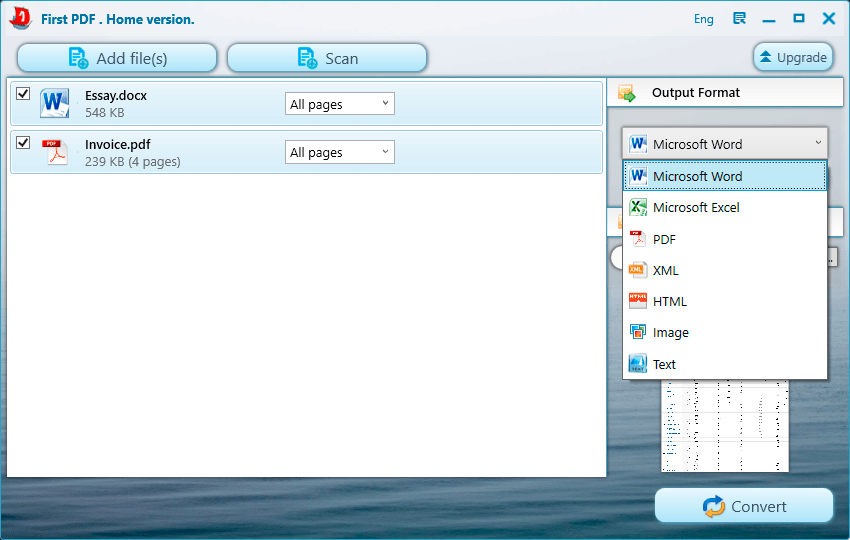
Task: Click the PDF icon in the dropdown list
Action: pos(638,239)
